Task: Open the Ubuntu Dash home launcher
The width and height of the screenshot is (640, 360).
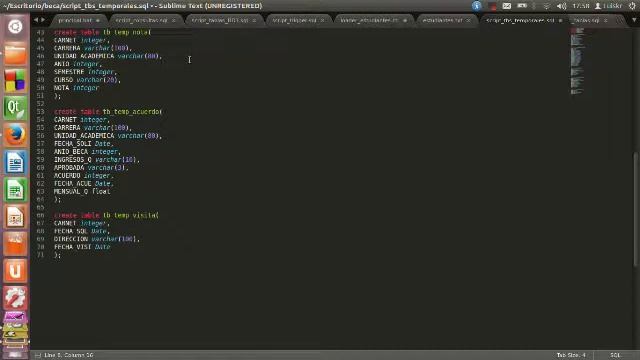Action: click(x=15, y=27)
